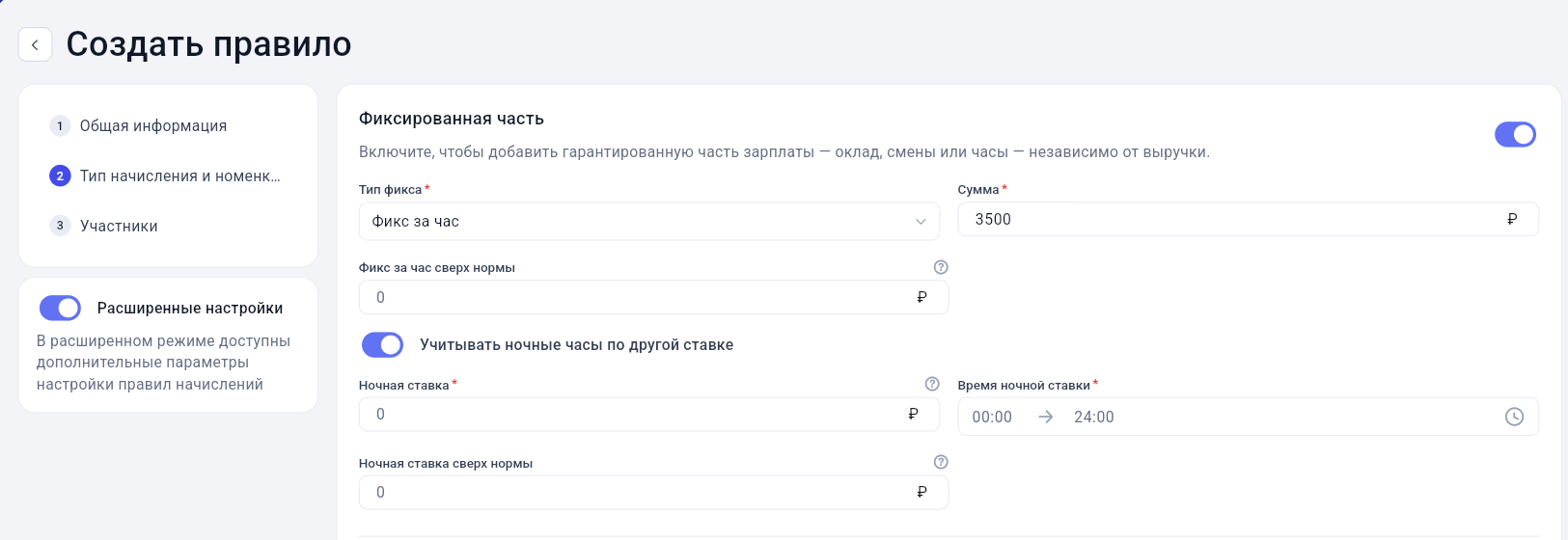Click Фиксированная часть section title
The width and height of the screenshot is (1568, 540).
(452, 119)
